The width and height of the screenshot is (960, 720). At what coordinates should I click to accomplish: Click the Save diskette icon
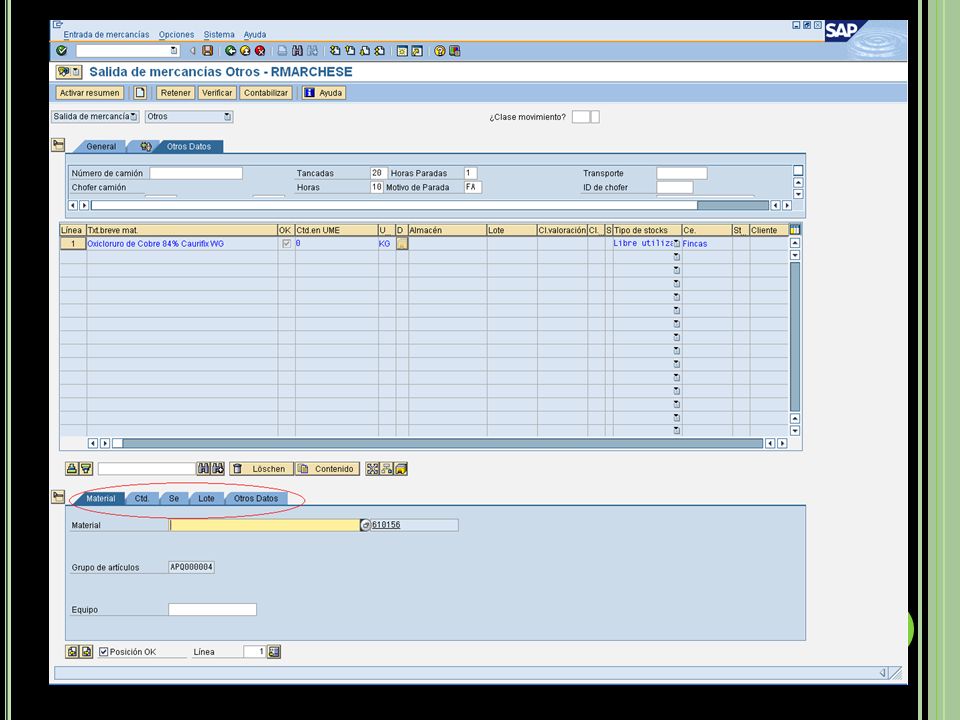208,51
